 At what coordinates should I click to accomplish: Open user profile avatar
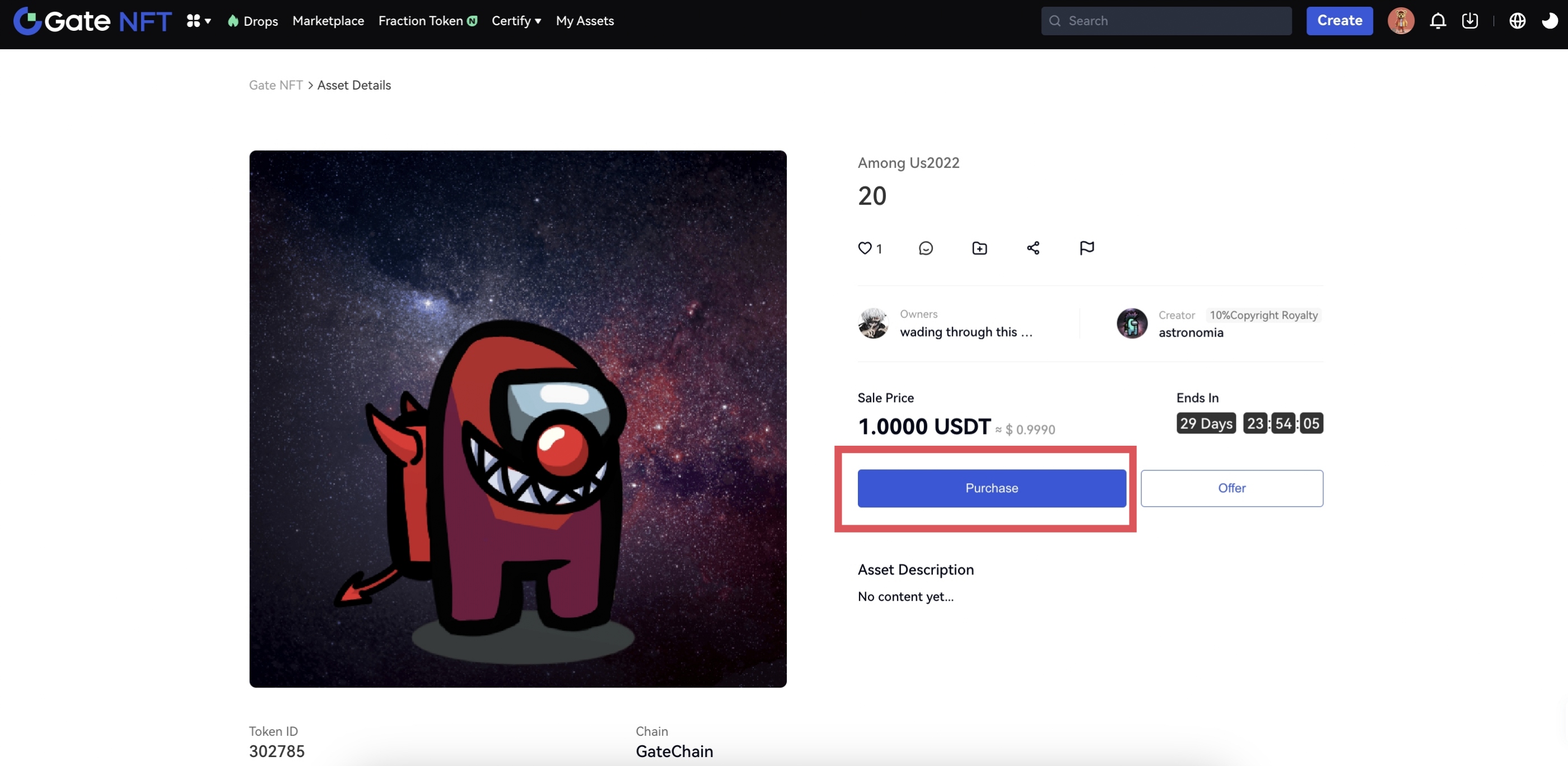click(x=1401, y=21)
